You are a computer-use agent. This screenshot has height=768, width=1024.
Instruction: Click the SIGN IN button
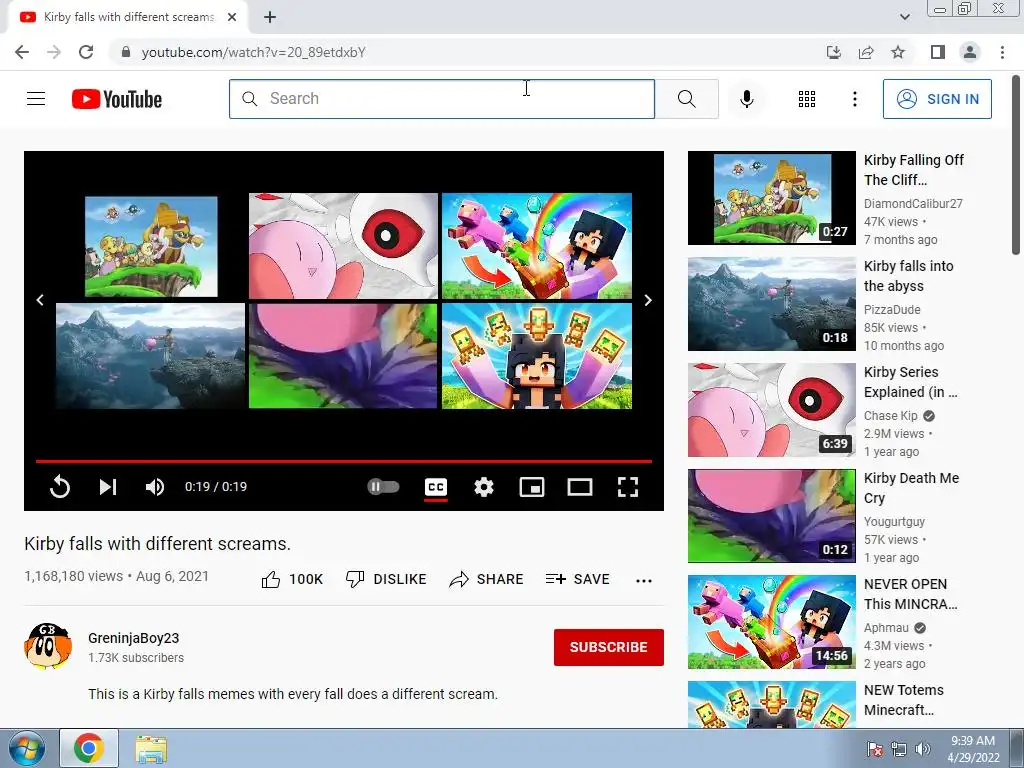936,99
